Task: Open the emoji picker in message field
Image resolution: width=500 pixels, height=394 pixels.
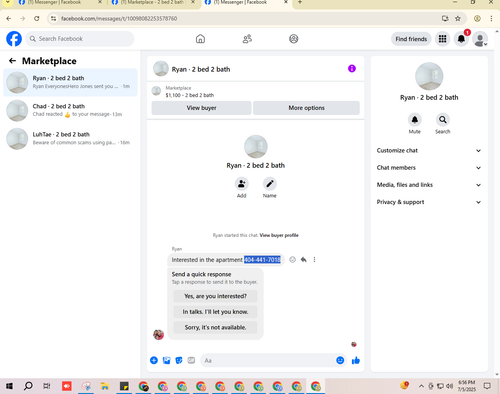Action: (340, 360)
